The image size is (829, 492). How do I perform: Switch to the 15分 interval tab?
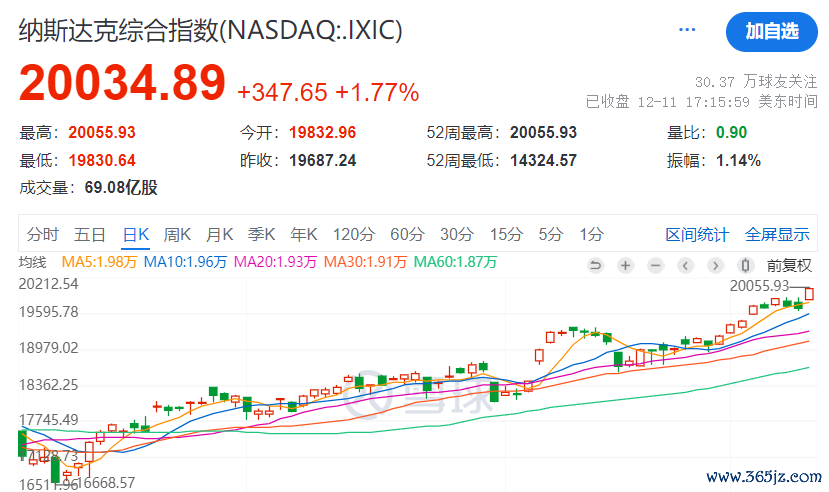click(x=506, y=234)
